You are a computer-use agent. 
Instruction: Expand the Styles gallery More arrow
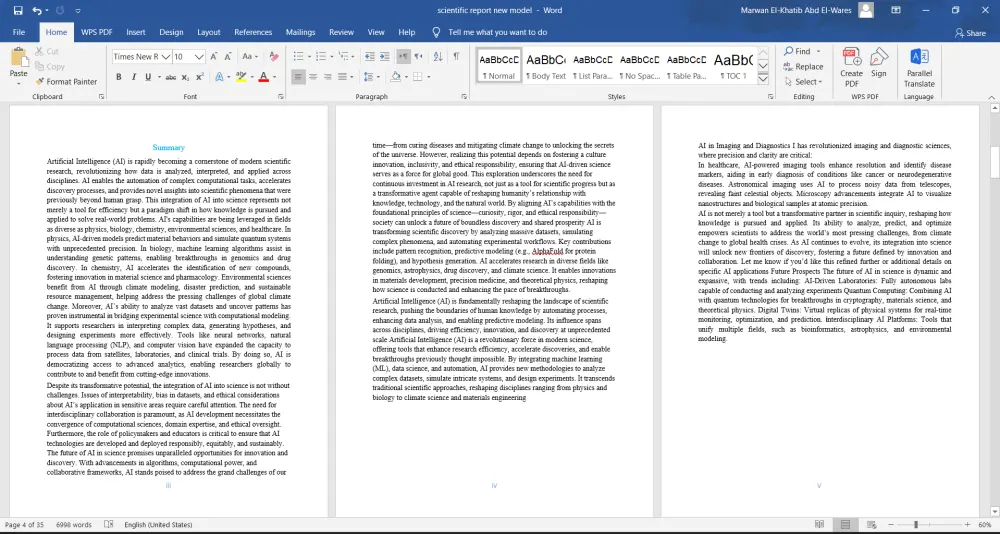763,79
